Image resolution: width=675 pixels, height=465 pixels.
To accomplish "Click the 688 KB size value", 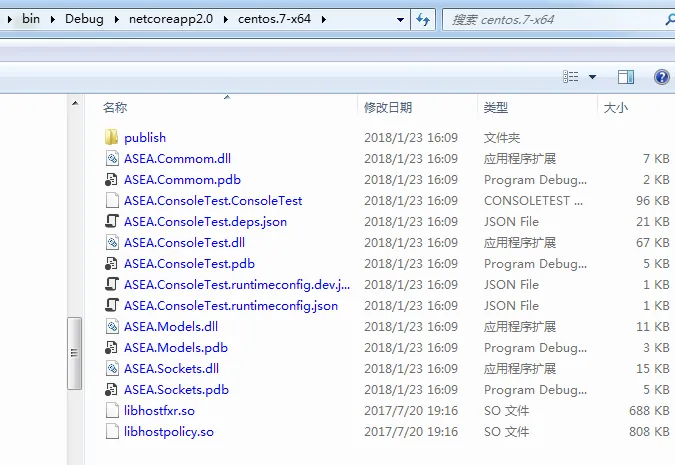I will [x=649, y=411].
